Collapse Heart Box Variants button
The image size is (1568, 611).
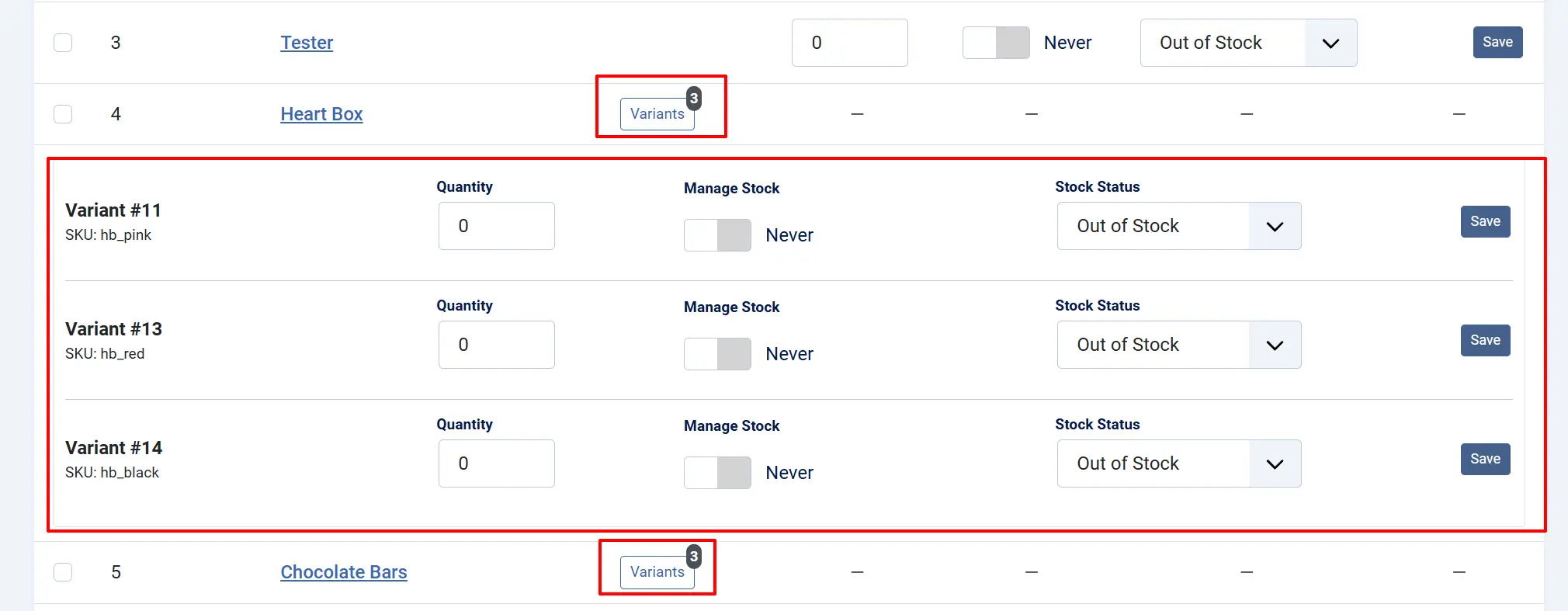657,114
